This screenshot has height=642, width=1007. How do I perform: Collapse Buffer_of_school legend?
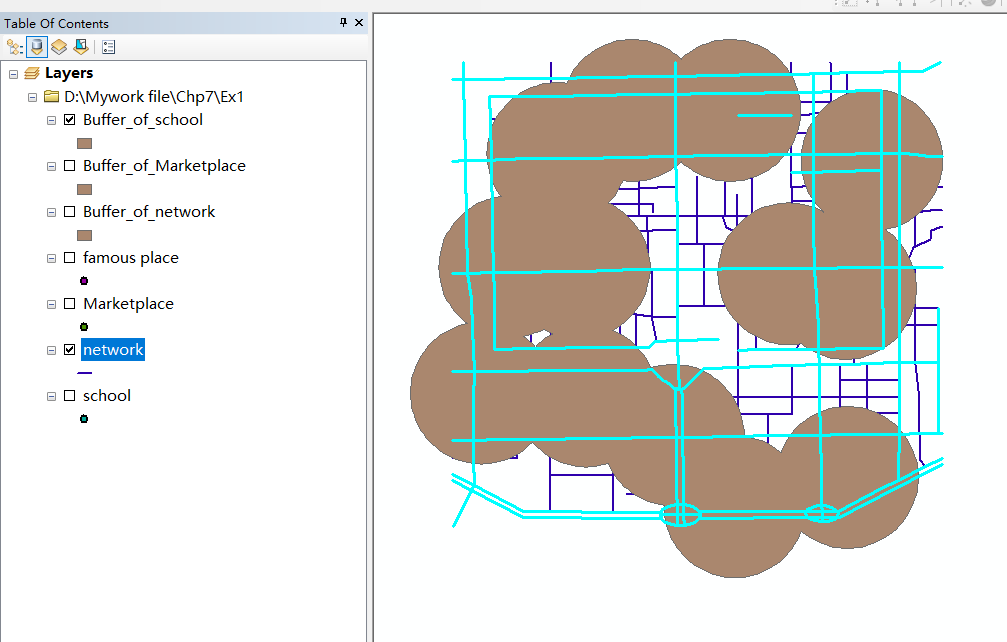click(51, 120)
